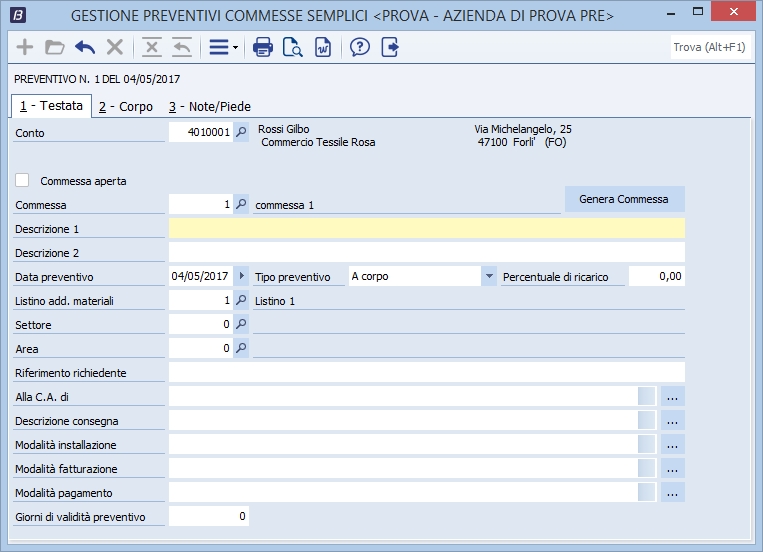The width and height of the screenshot is (763, 552).
Task: Switch to the Corpo tab
Action: 126,106
